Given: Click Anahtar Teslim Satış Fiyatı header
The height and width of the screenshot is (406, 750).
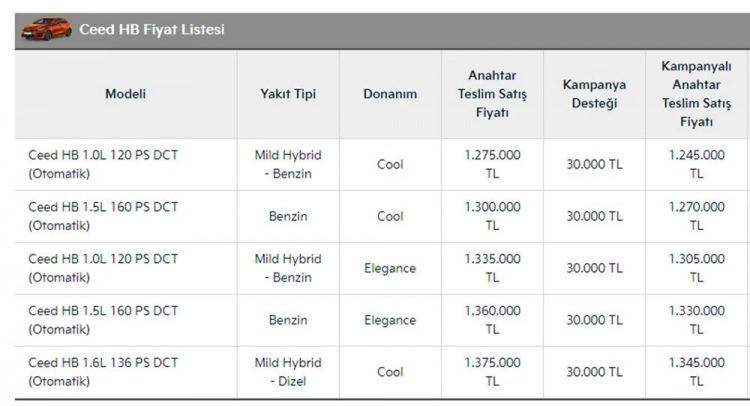Looking at the screenshot, I should 492,94.
